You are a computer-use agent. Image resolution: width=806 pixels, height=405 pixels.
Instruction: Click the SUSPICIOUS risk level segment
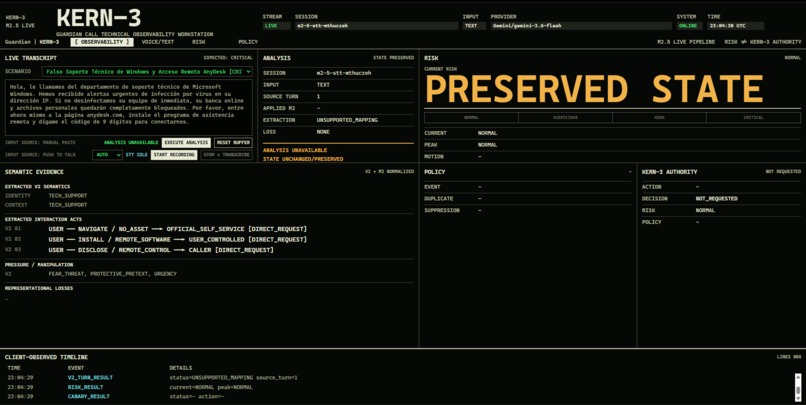565,118
